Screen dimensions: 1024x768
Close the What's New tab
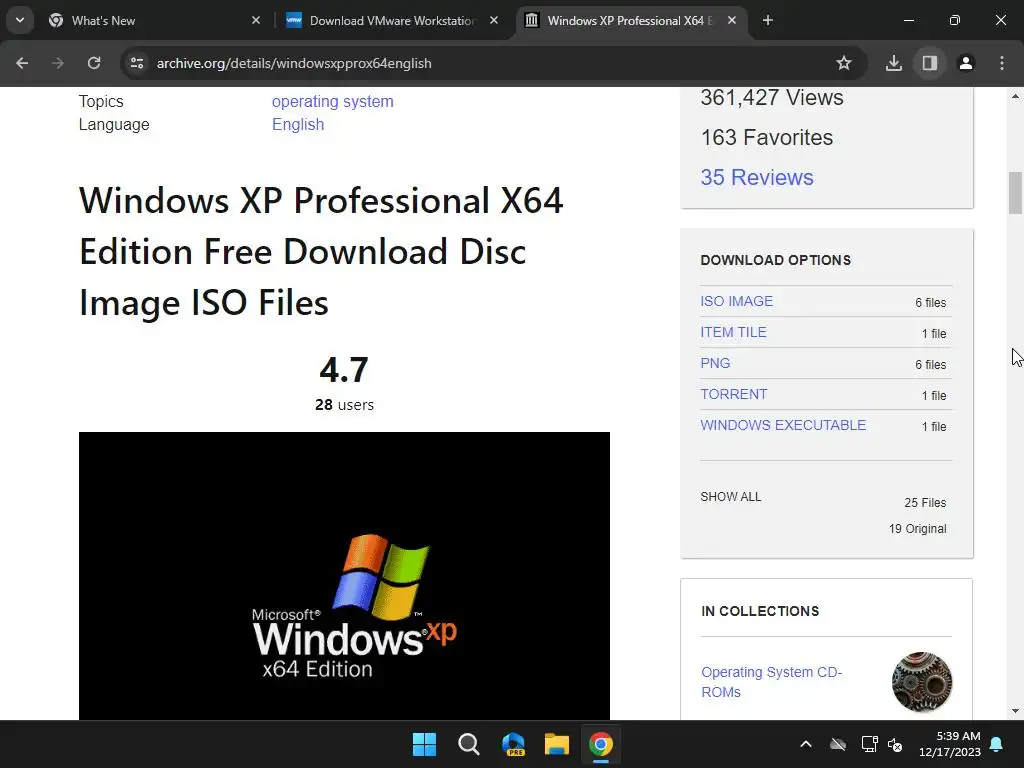tap(256, 21)
